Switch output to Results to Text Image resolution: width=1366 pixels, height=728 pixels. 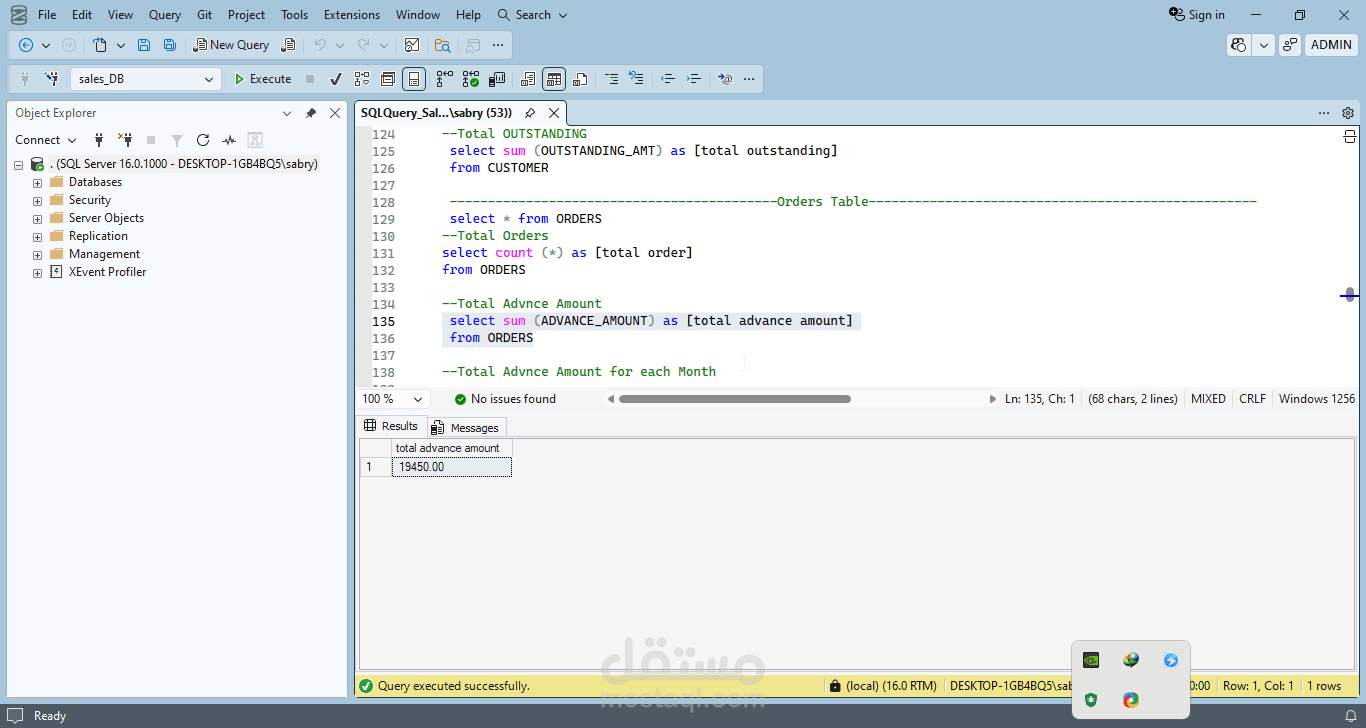pos(528,79)
